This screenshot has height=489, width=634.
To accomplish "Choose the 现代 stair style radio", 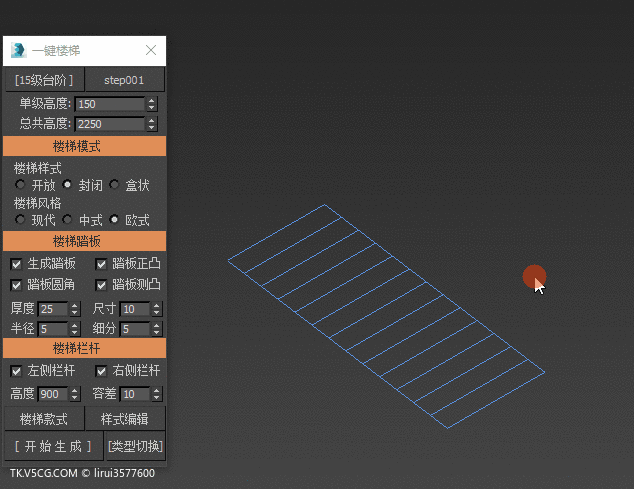I will [20, 220].
